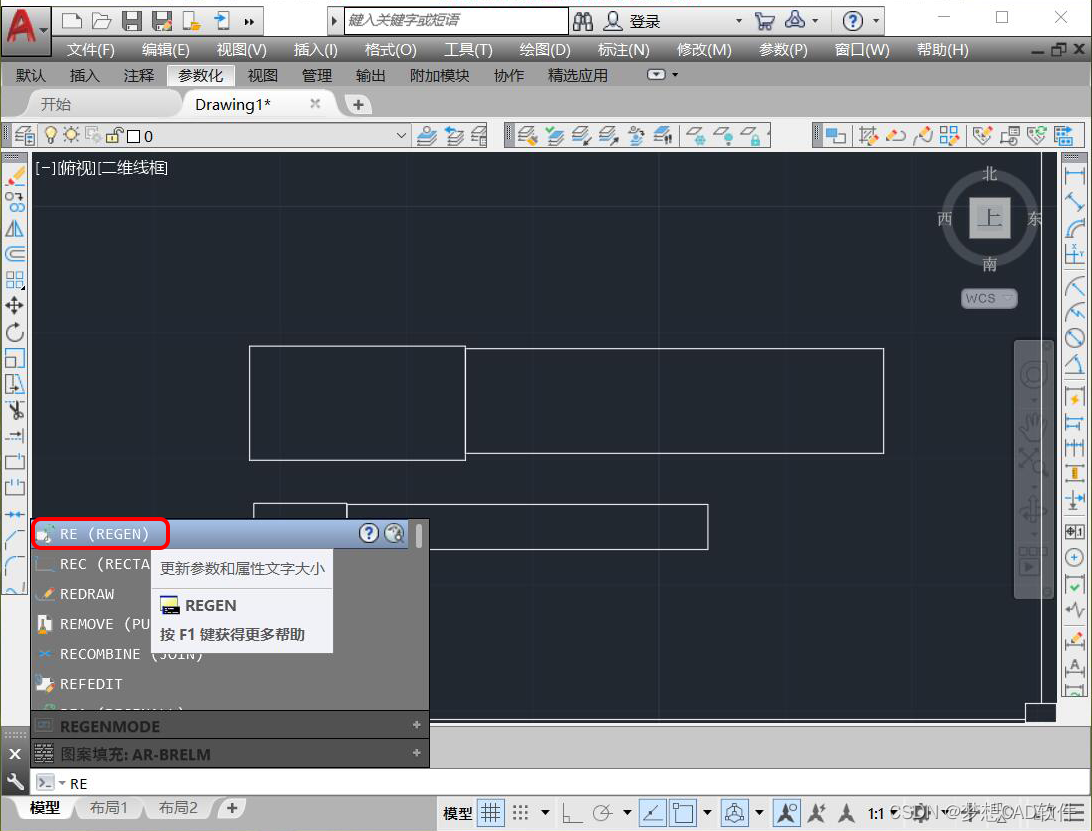1092x831 pixels.
Task: Open the 修改(M) menu
Action: [x=704, y=50]
